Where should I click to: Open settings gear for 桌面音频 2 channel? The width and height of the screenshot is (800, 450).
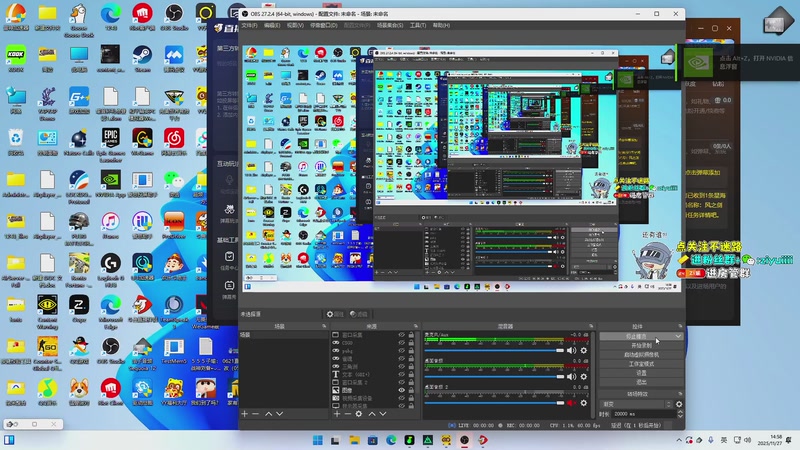(x=584, y=403)
